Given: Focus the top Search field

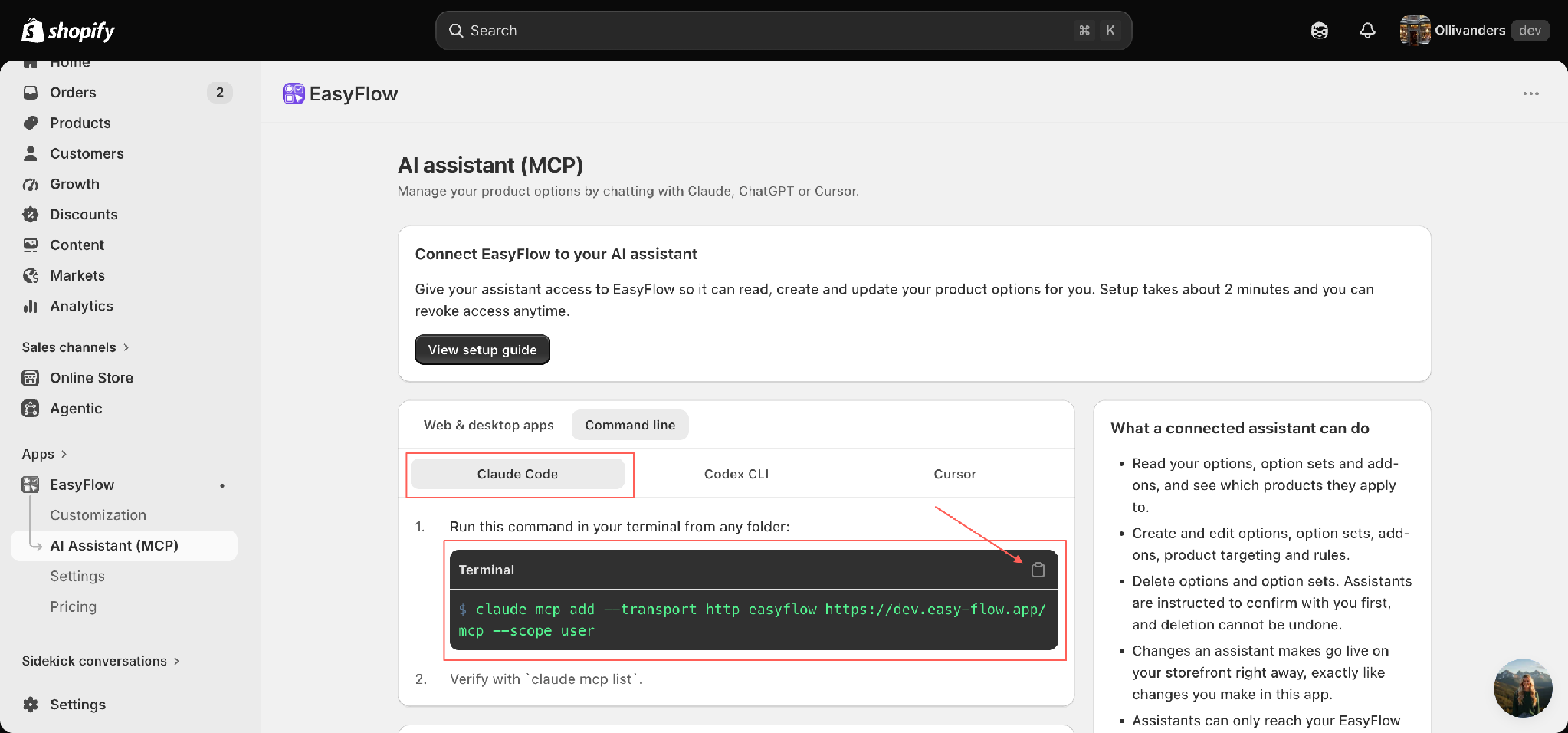Looking at the screenshot, I should click(x=783, y=31).
